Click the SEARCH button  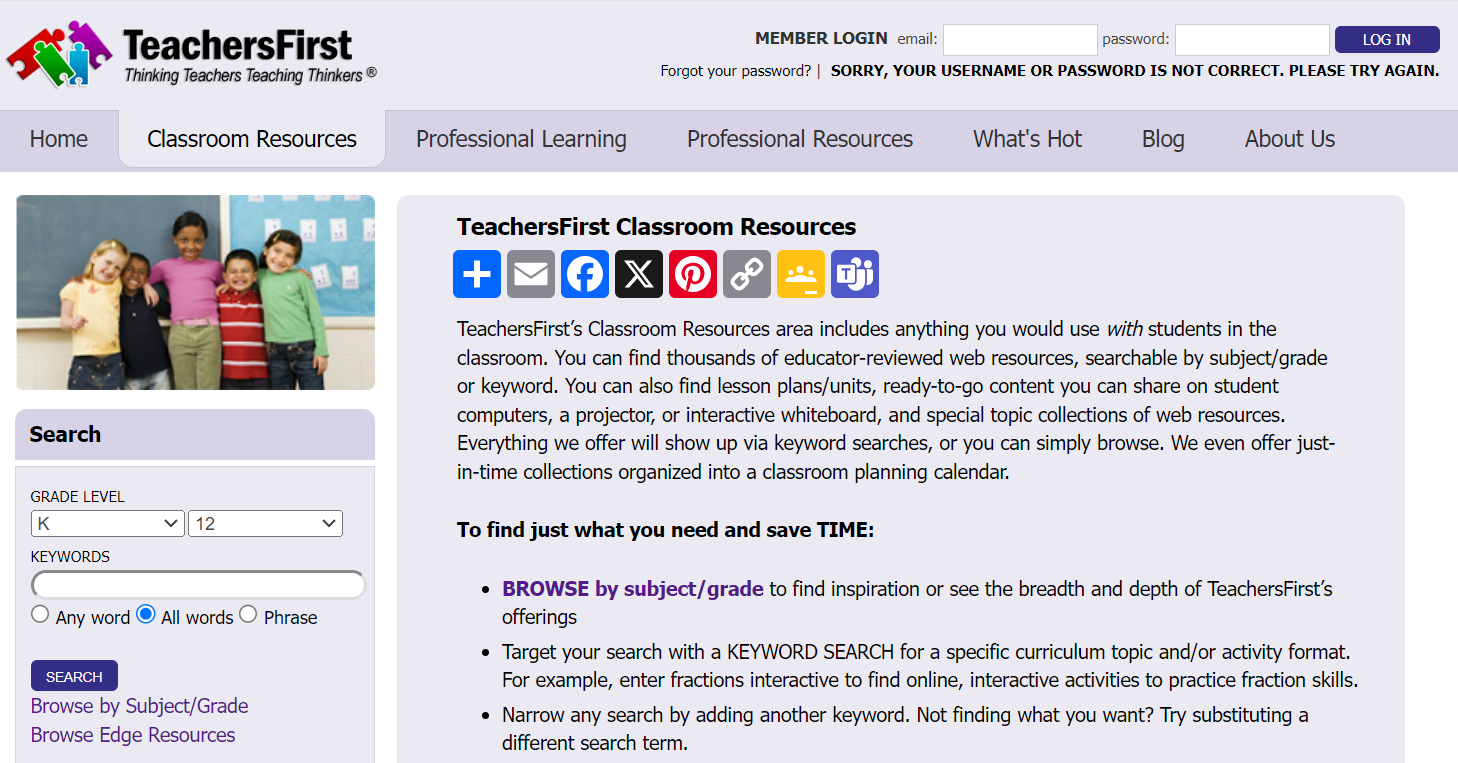[74, 676]
